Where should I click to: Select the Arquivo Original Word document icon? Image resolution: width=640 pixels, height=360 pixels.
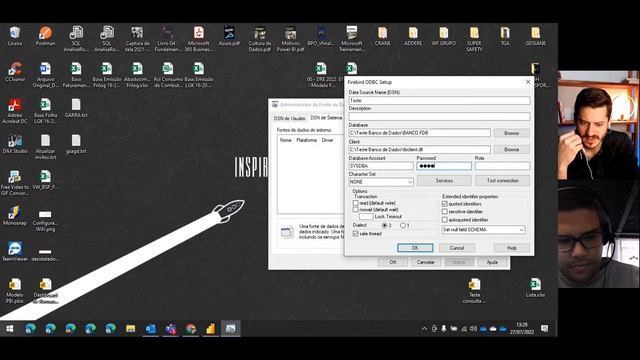(x=45, y=75)
